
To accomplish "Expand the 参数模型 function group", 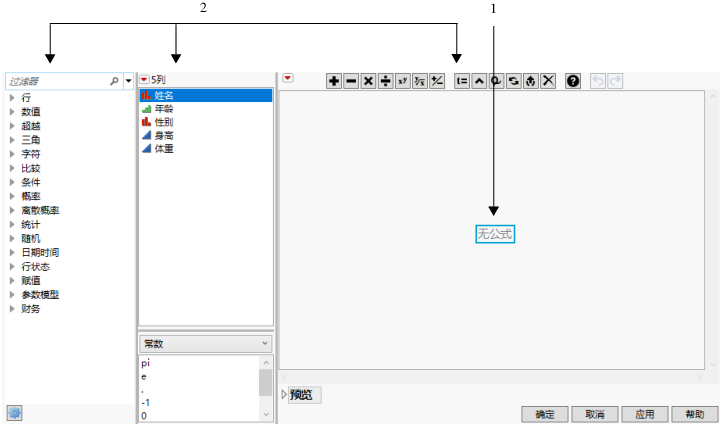I will point(12,294).
